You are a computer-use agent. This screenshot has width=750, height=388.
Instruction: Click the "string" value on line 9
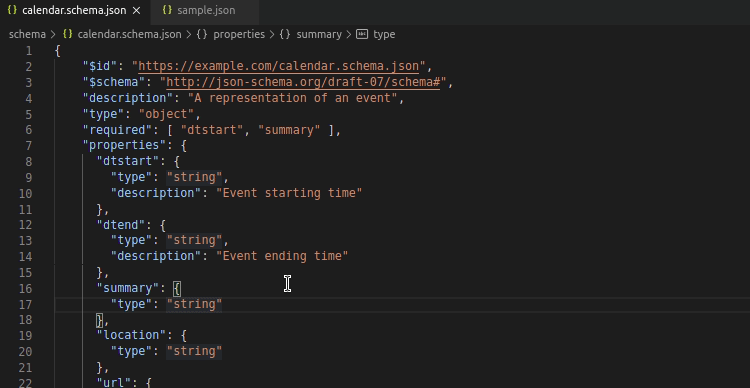194,177
